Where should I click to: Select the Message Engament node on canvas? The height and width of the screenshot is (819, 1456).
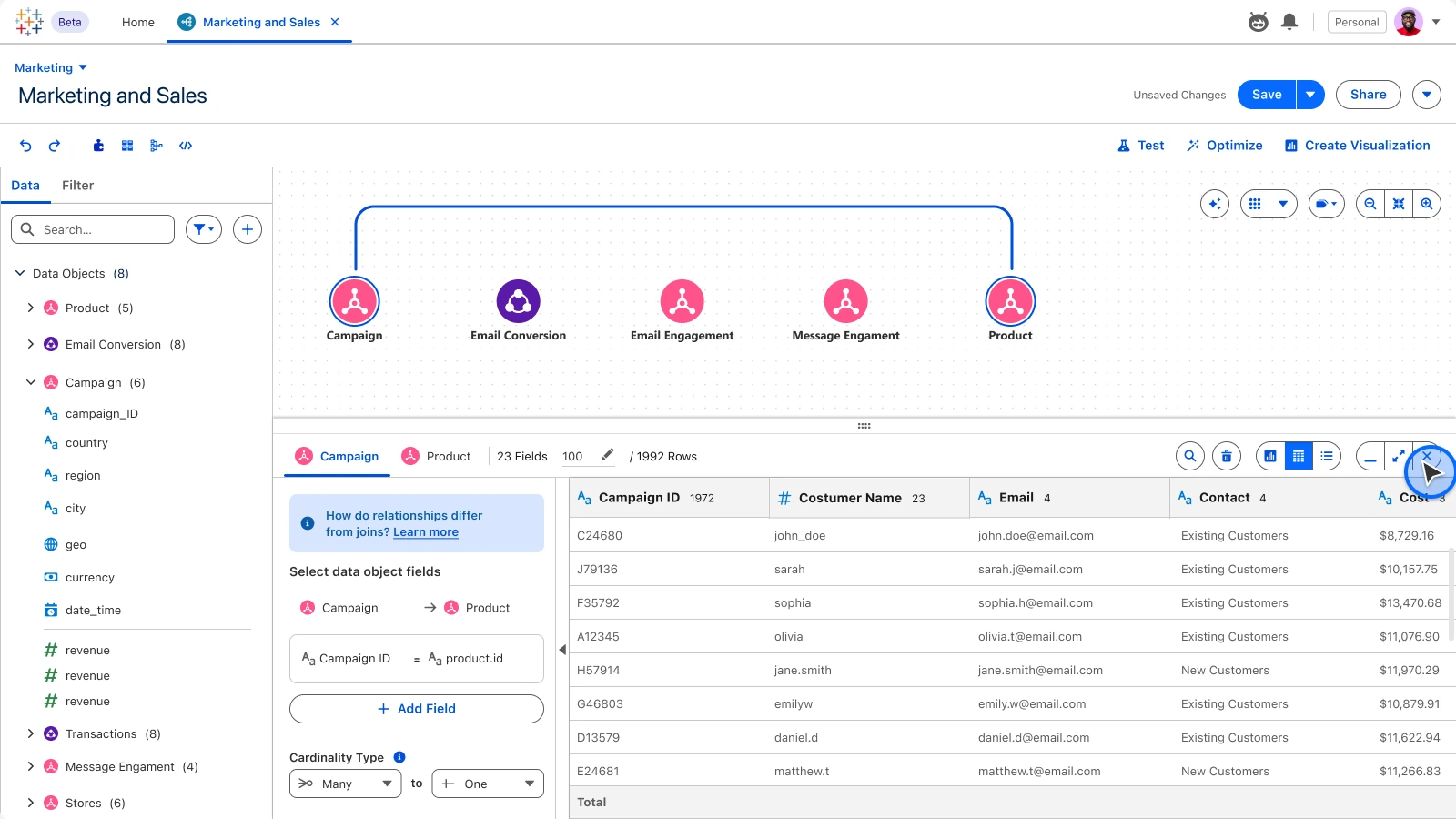(x=846, y=301)
